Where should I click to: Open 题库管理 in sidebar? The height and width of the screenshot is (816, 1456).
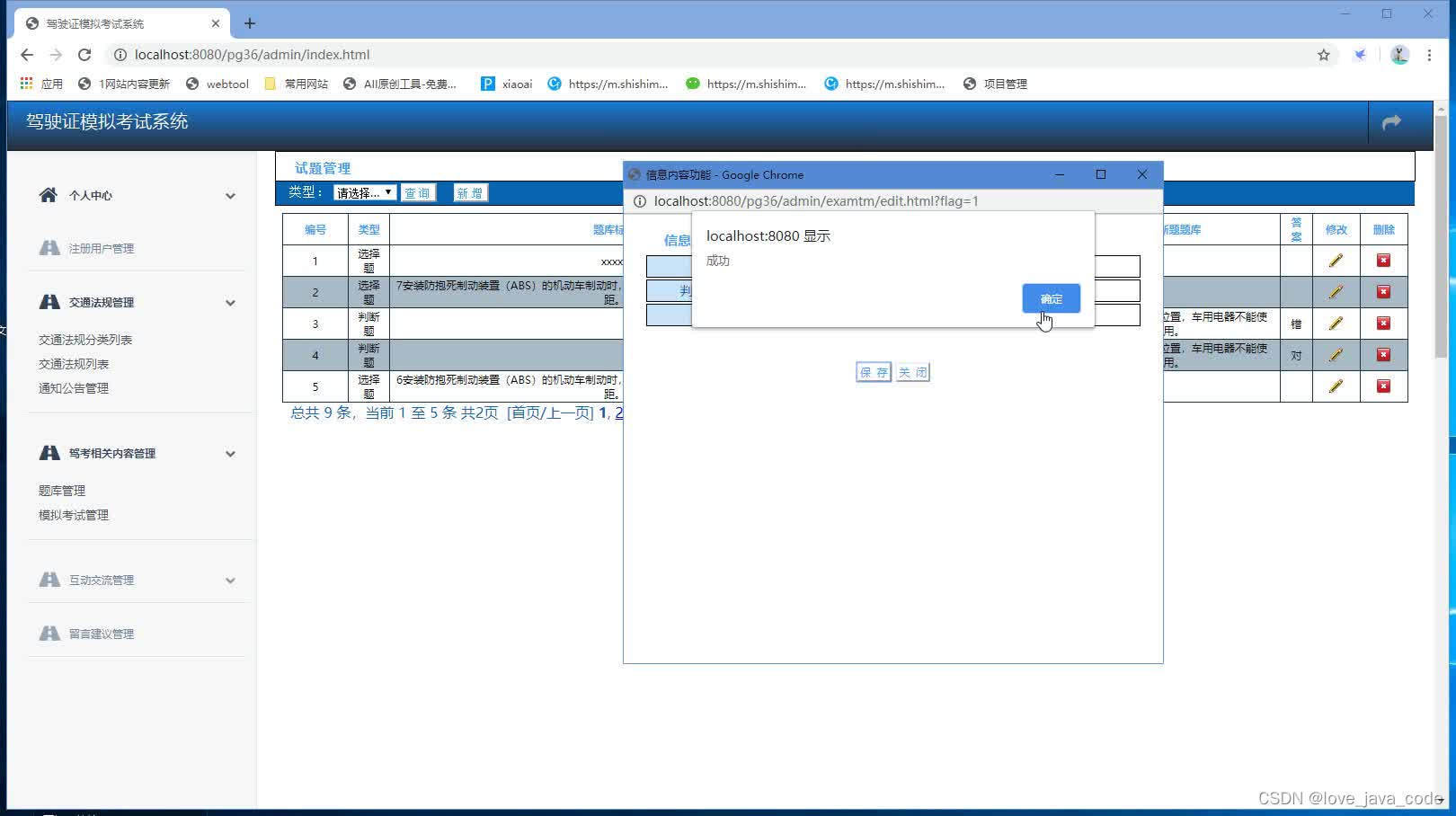(62, 491)
